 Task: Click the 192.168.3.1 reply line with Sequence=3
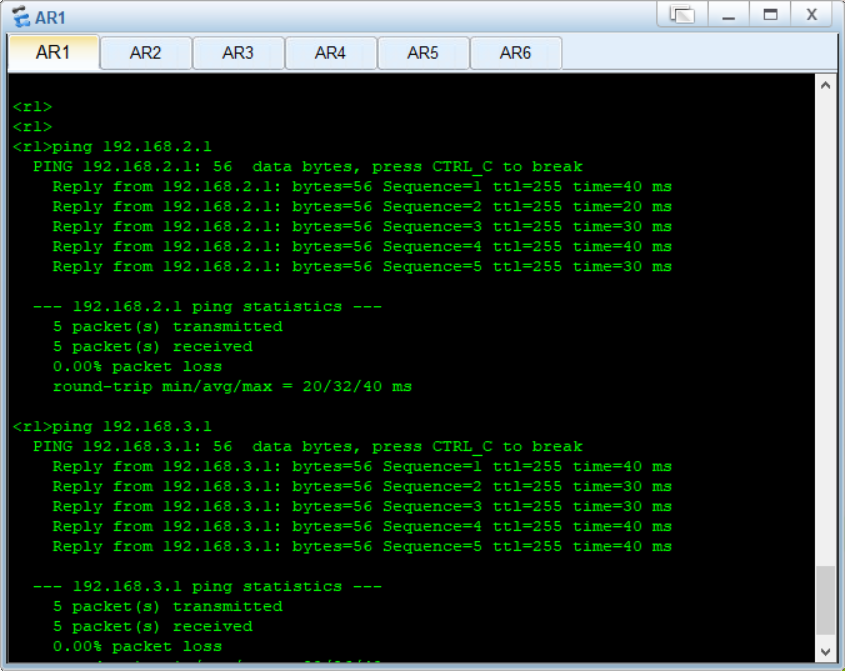[x=362, y=506]
